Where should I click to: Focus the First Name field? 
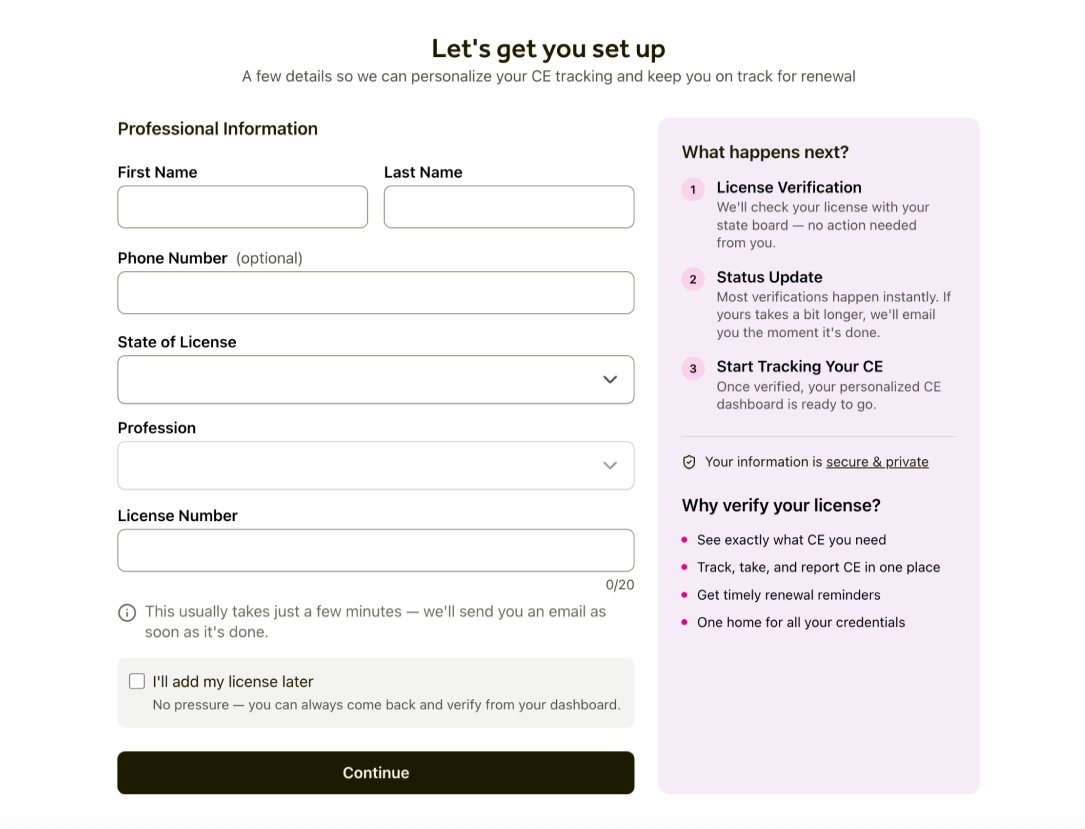click(x=242, y=207)
